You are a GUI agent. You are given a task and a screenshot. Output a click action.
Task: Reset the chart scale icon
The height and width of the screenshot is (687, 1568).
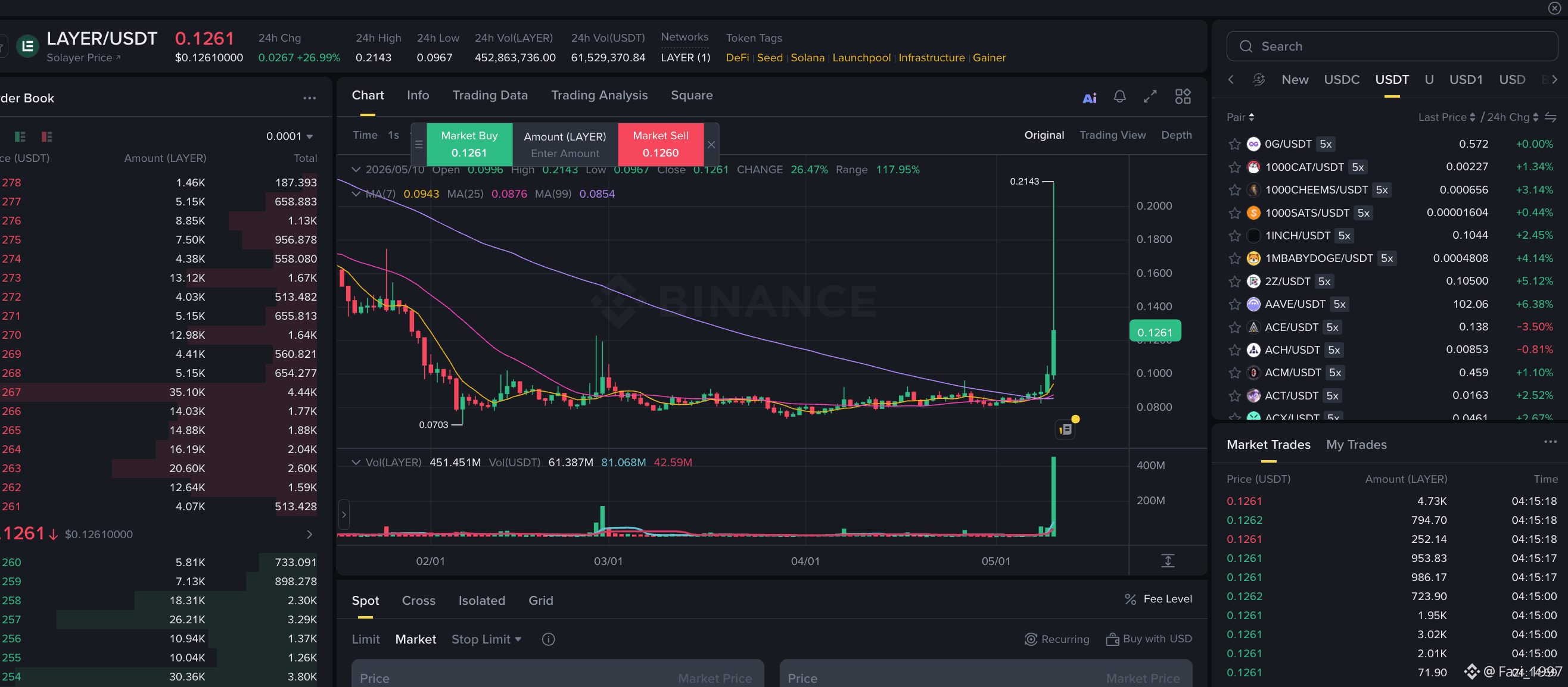(x=1168, y=560)
